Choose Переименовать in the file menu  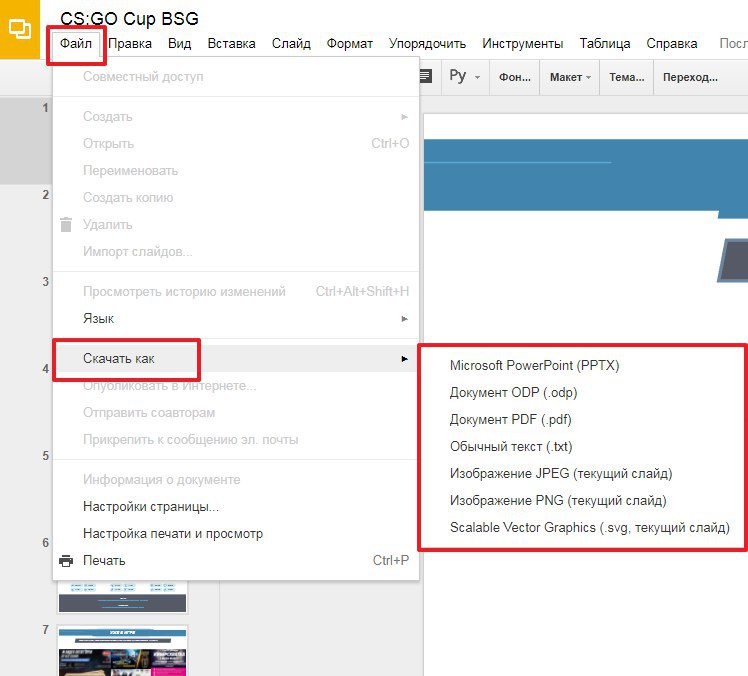coord(236,170)
